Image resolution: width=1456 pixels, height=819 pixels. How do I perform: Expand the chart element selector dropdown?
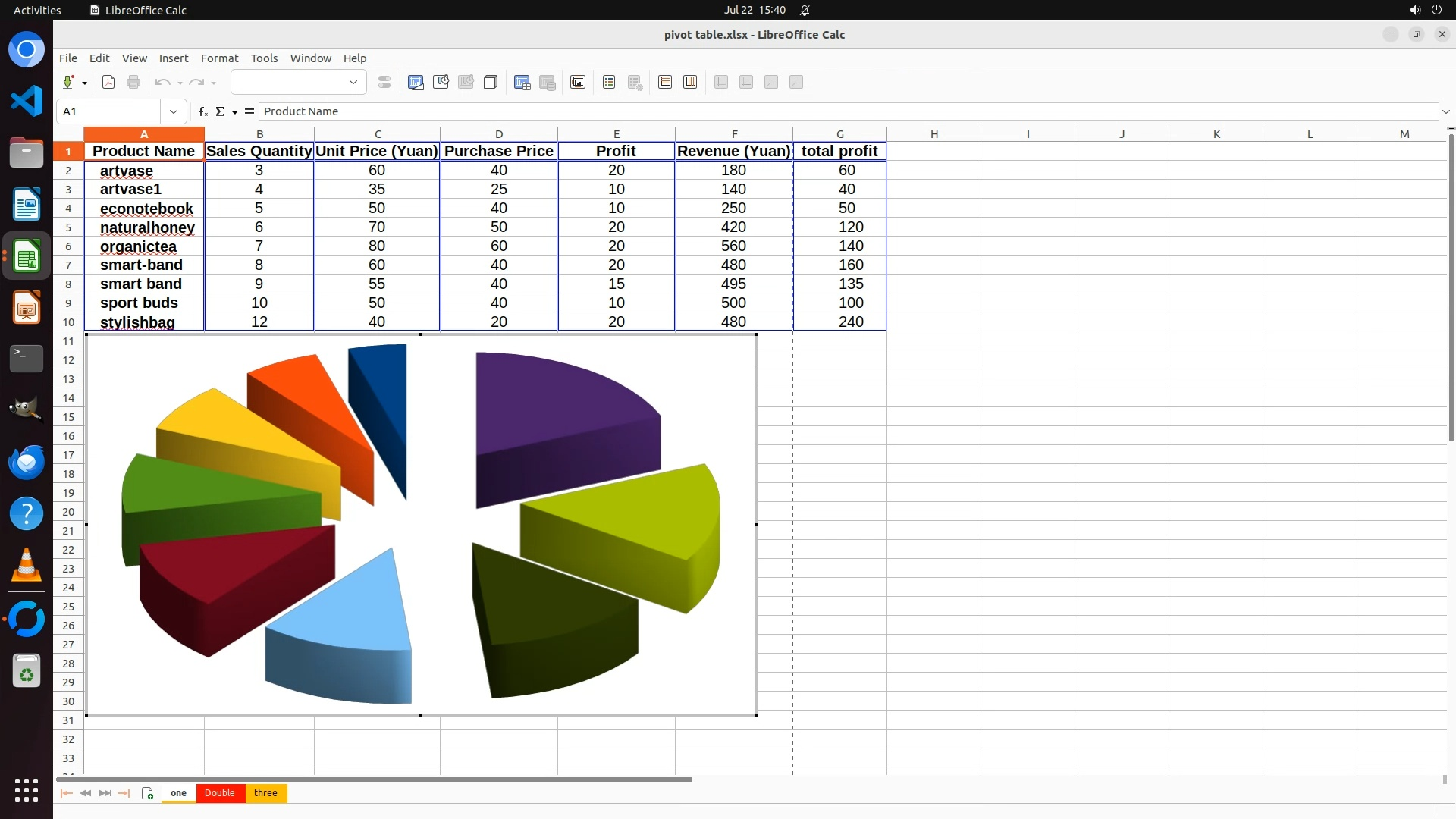point(353,83)
